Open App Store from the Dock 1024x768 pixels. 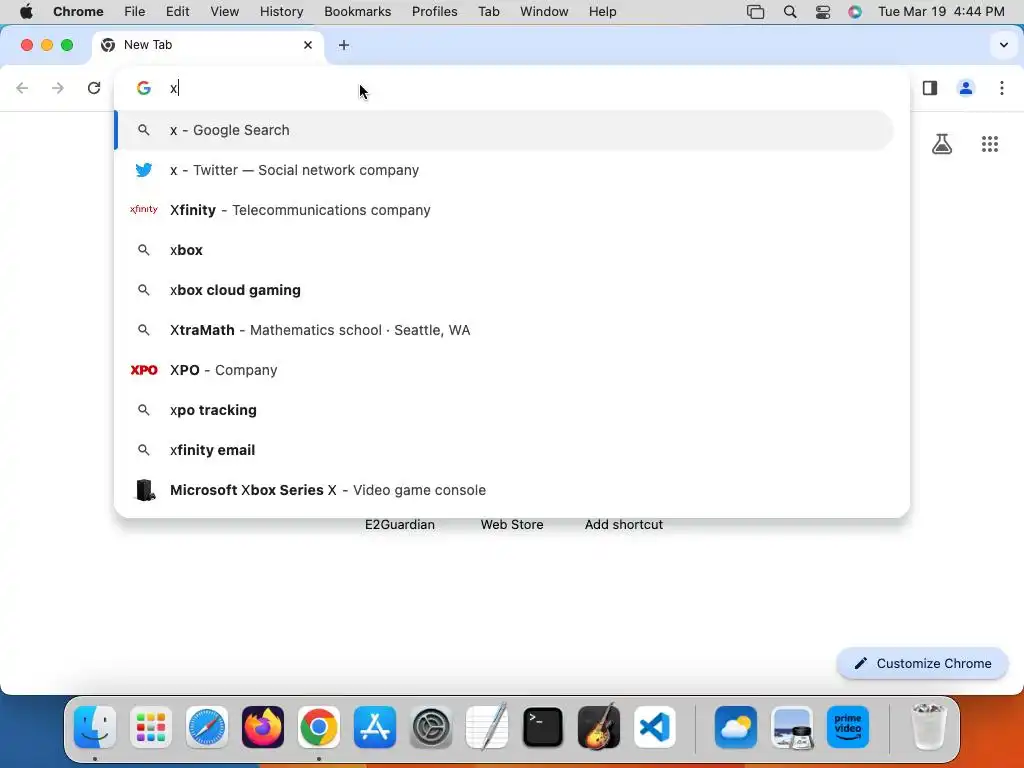click(375, 726)
